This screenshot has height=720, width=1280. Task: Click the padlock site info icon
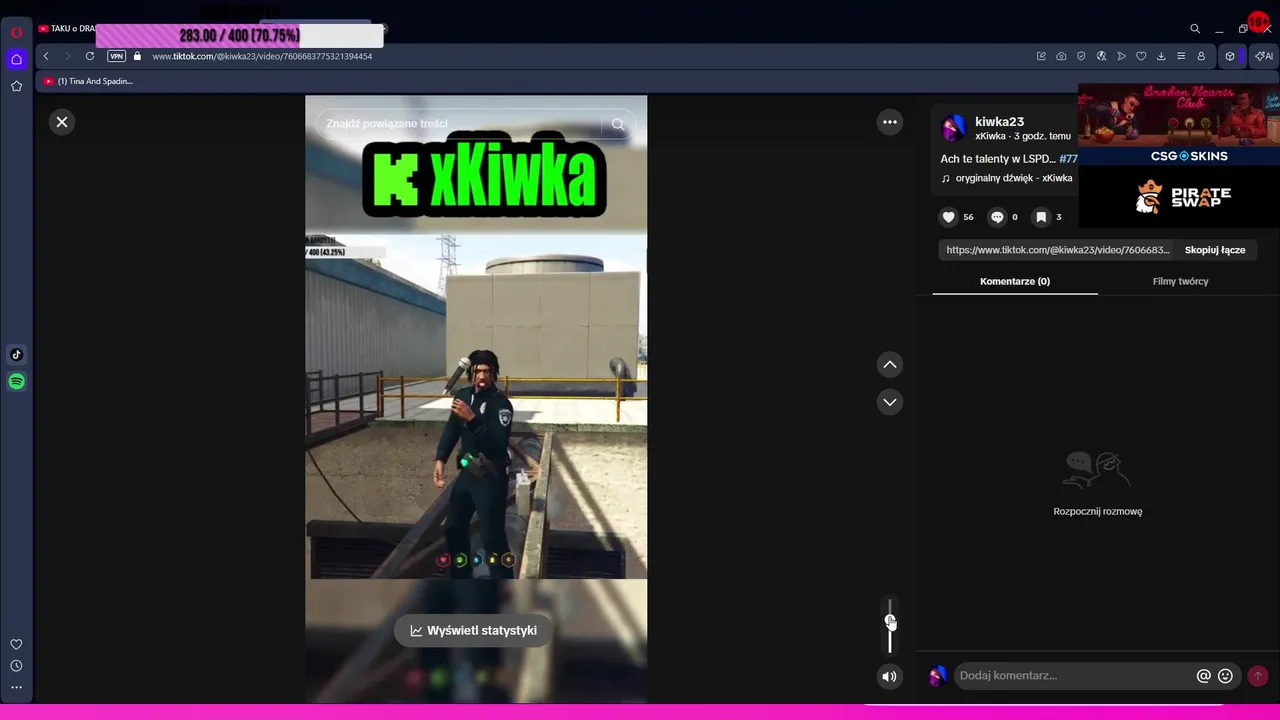[137, 56]
